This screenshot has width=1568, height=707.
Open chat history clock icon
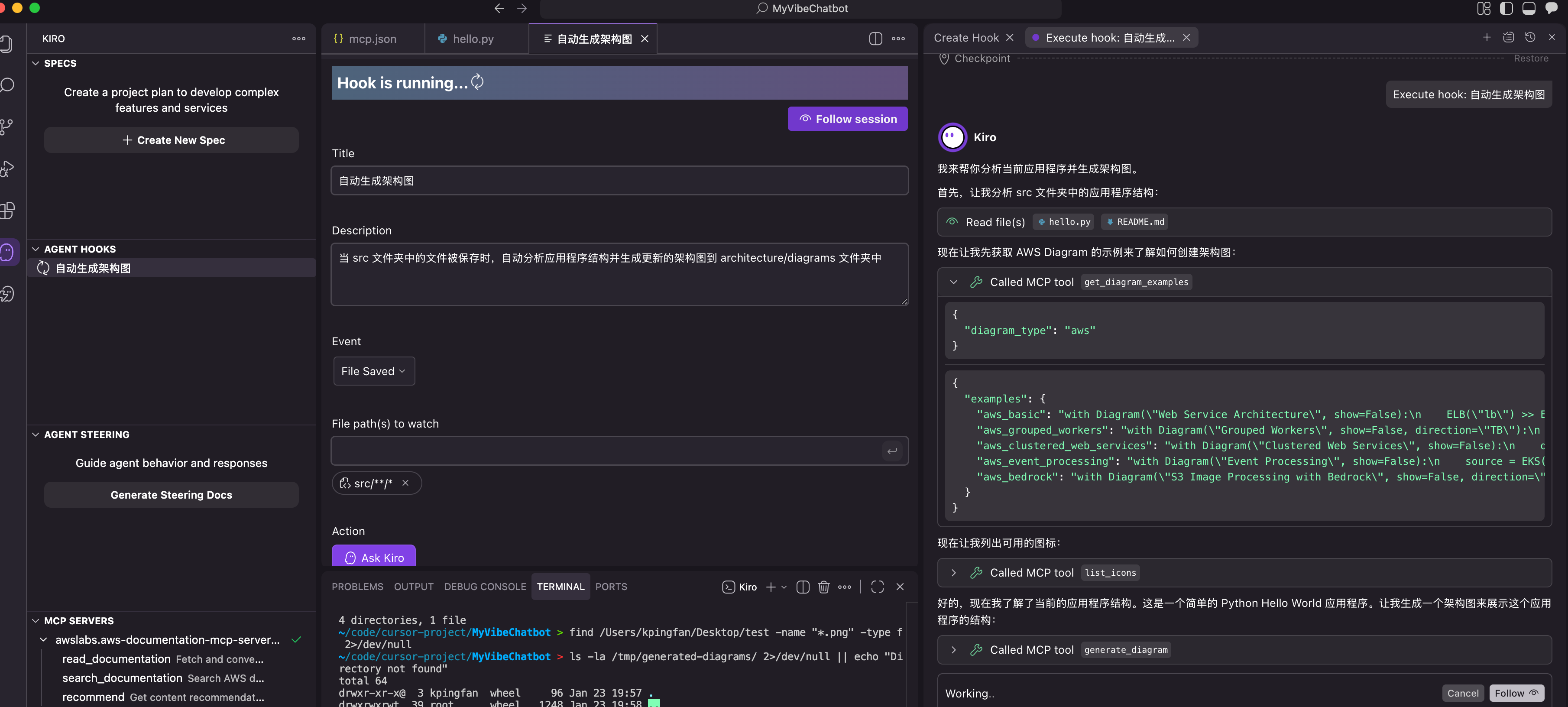1529,38
